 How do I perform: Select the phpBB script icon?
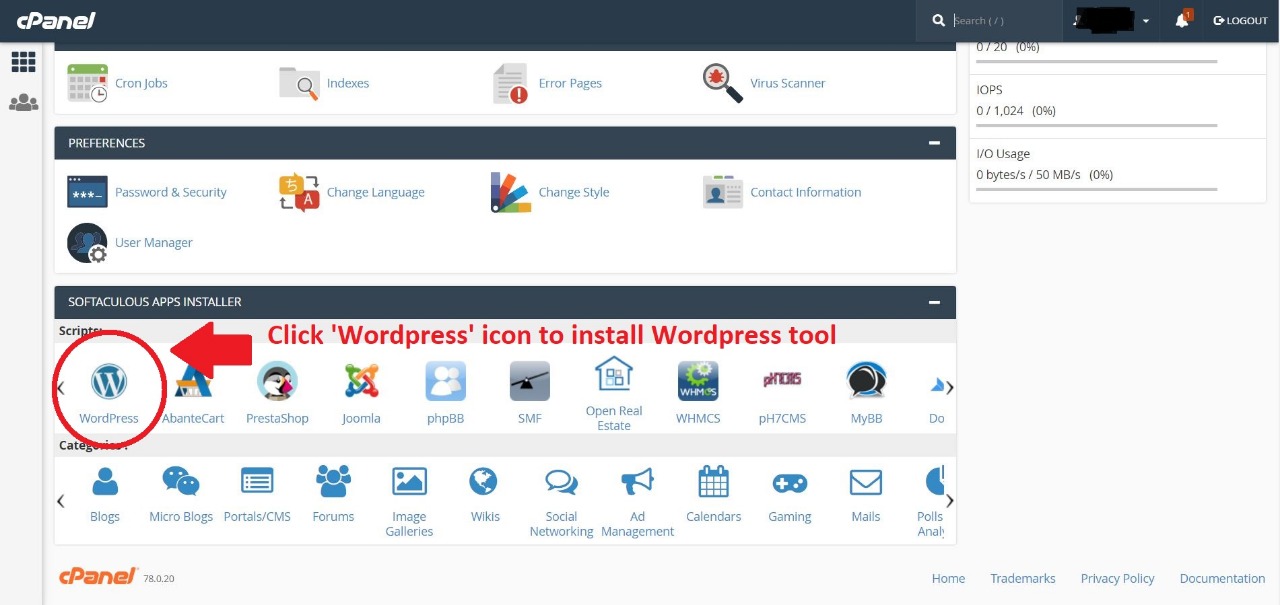pos(446,381)
